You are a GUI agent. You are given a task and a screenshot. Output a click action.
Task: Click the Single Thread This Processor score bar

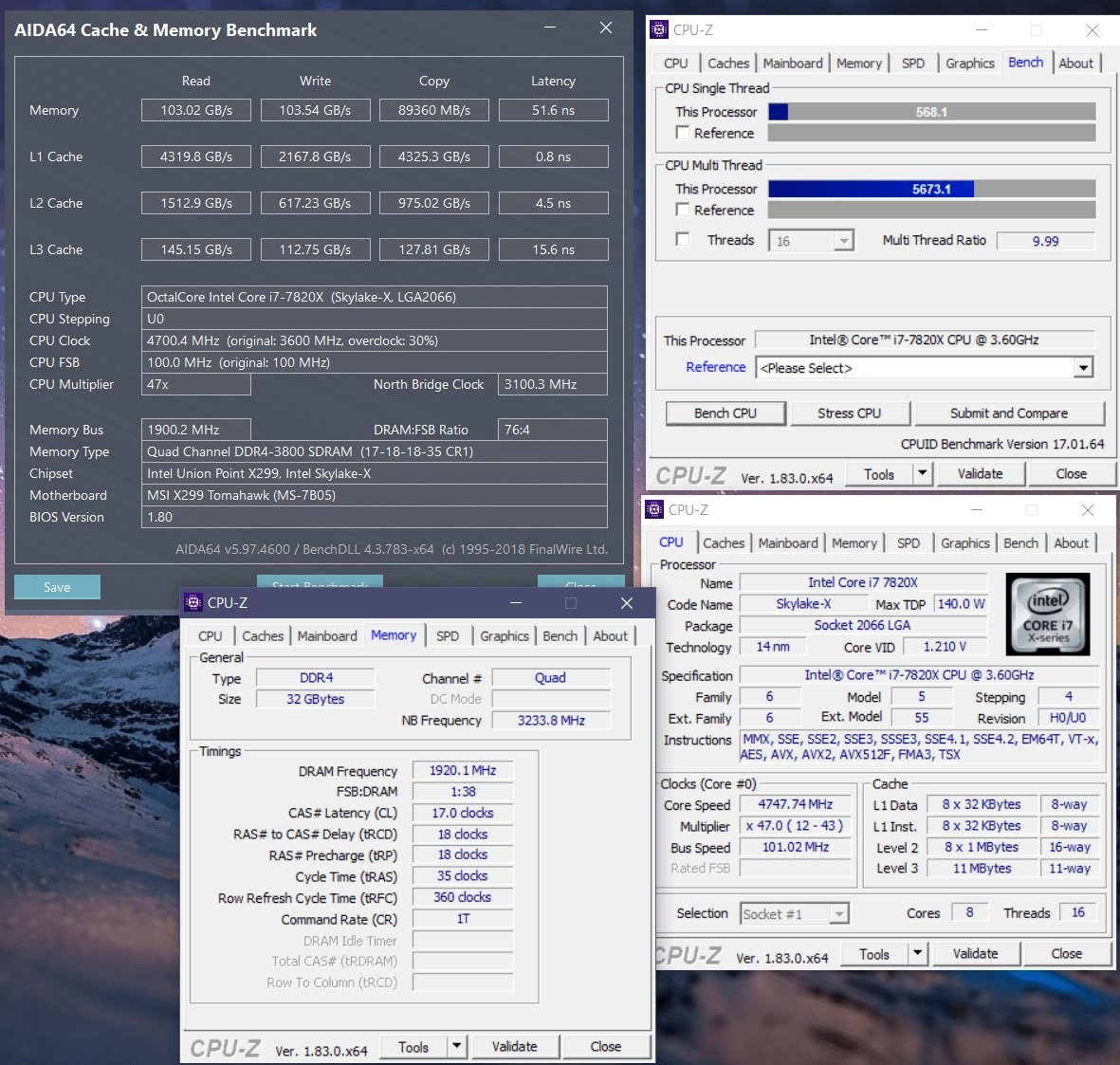click(932, 111)
